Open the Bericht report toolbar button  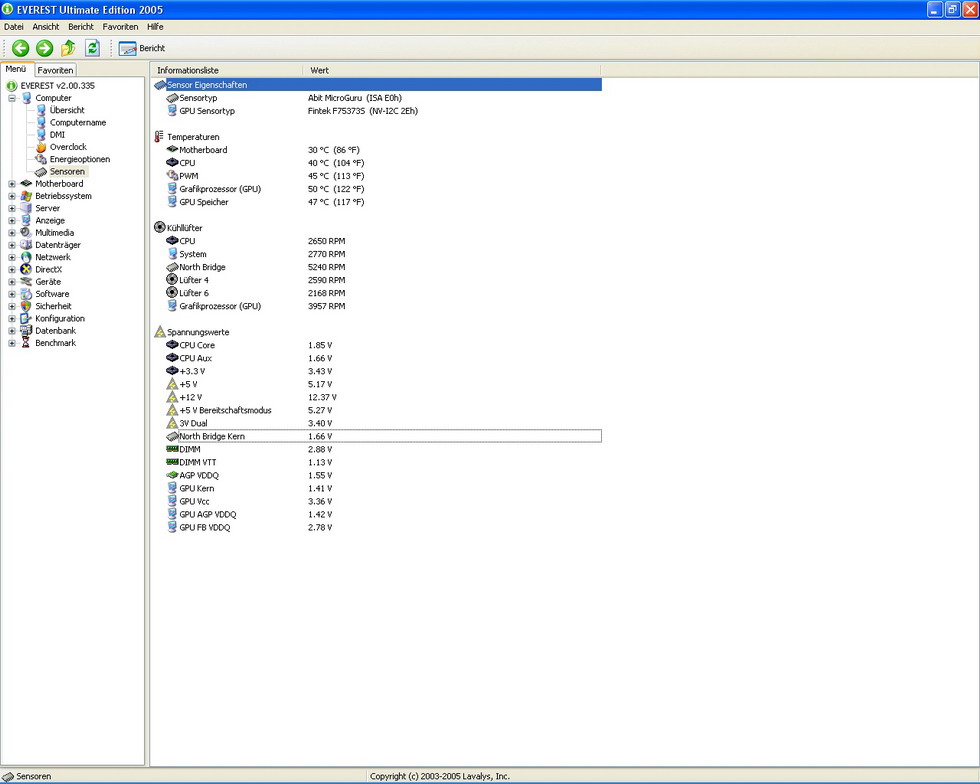(142, 48)
